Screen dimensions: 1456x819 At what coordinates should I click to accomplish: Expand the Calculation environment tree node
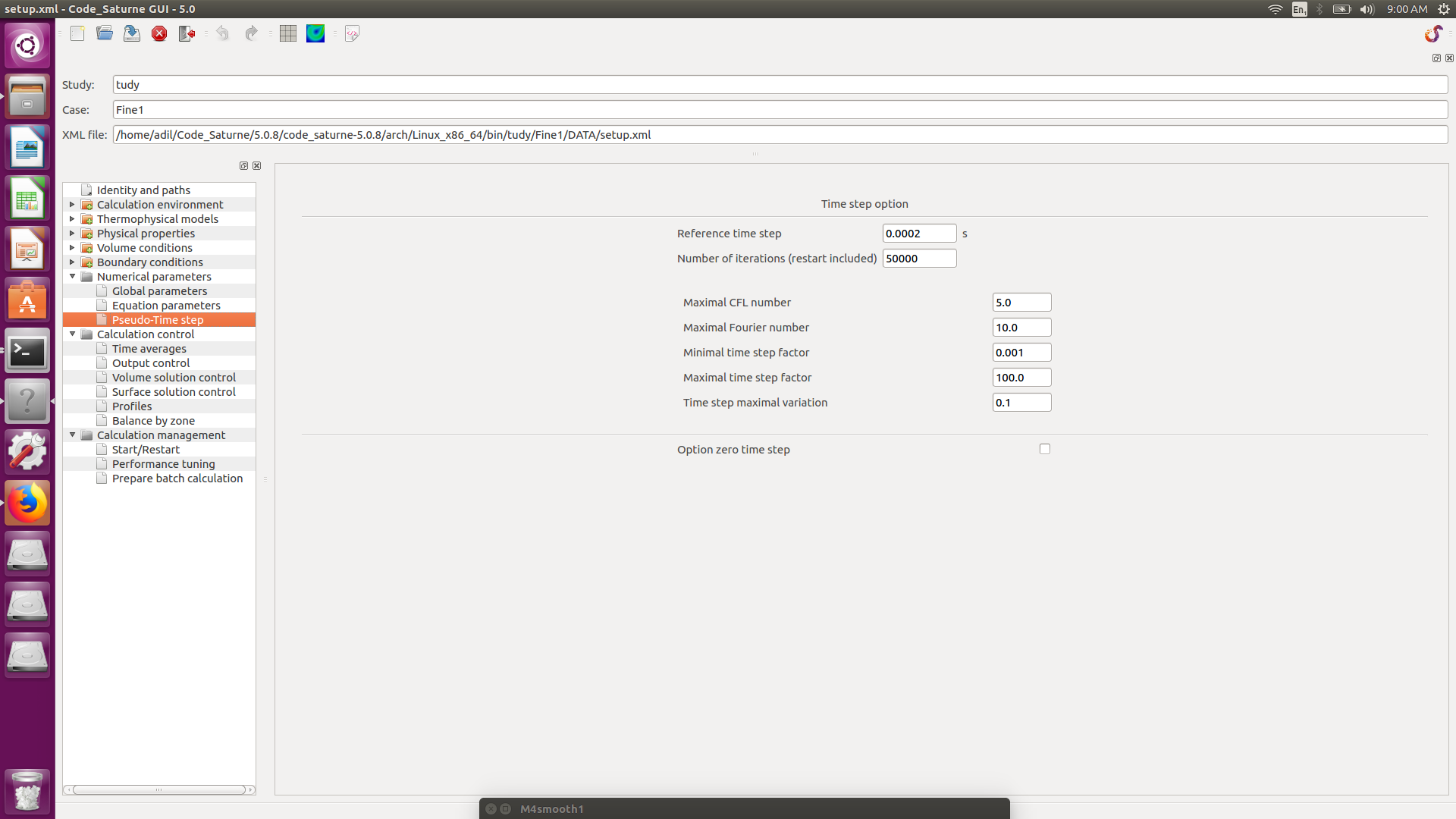pos(72,205)
